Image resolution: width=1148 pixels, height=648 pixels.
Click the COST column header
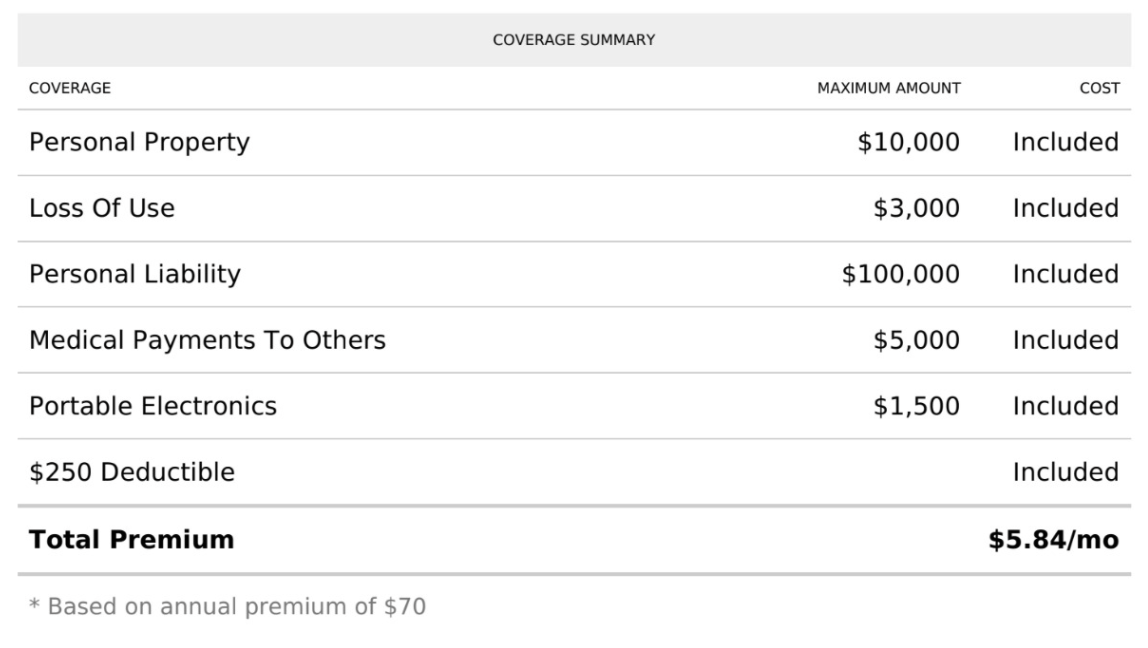pyautogui.click(x=1099, y=88)
